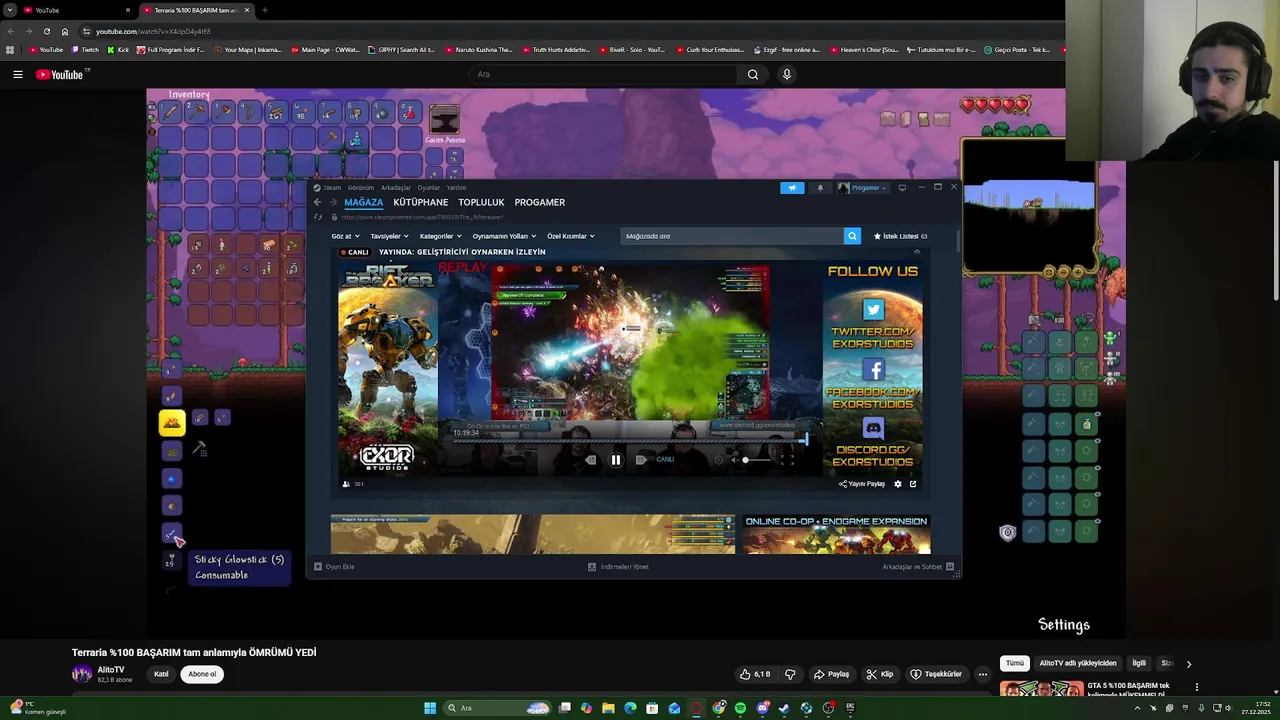Click the YouTube search magnifier button
This screenshot has height=720, width=1280.
[753, 74]
